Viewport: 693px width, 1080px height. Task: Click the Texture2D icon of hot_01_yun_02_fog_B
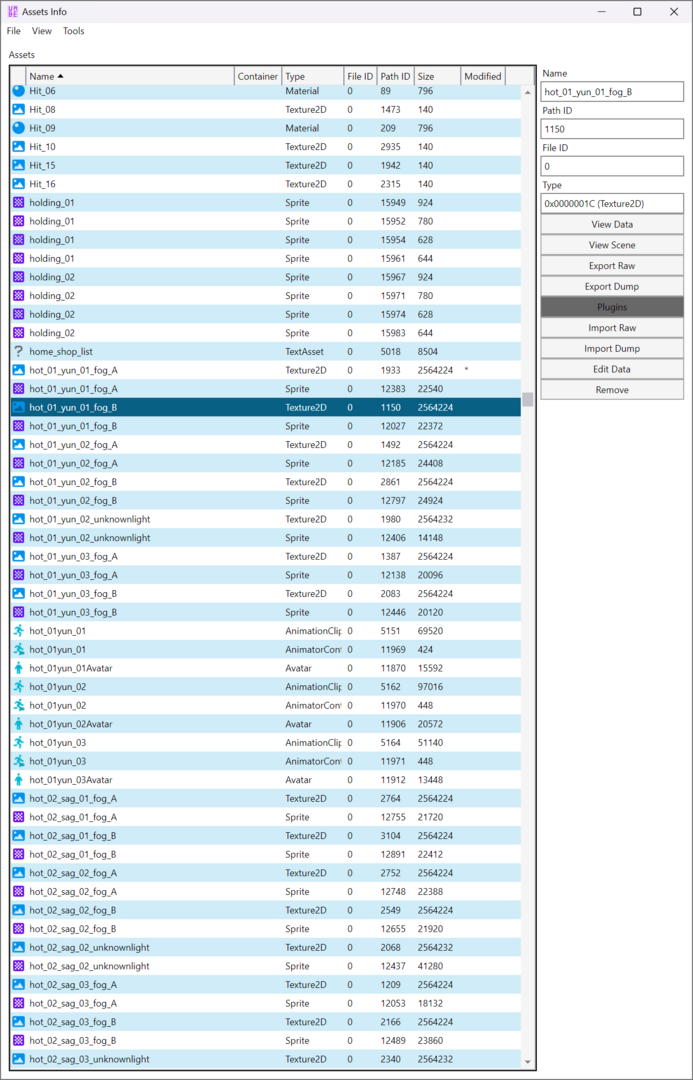(19, 482)
